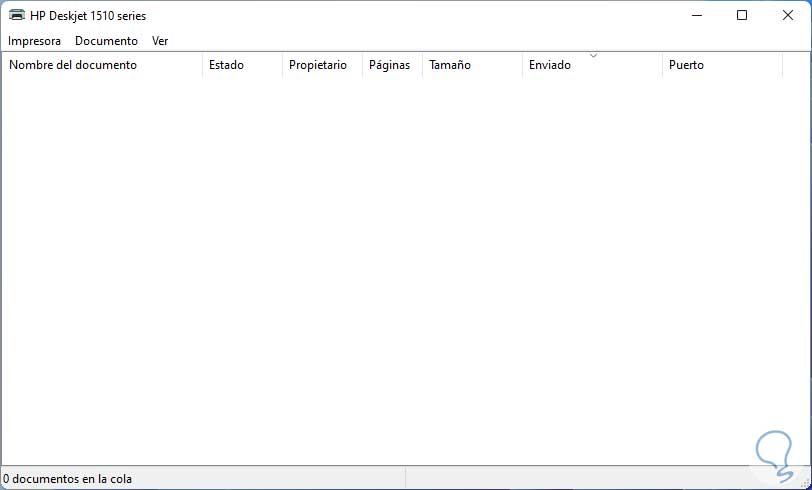Maximize the printer queue window

pyautogui.click(x=742, y=16)
